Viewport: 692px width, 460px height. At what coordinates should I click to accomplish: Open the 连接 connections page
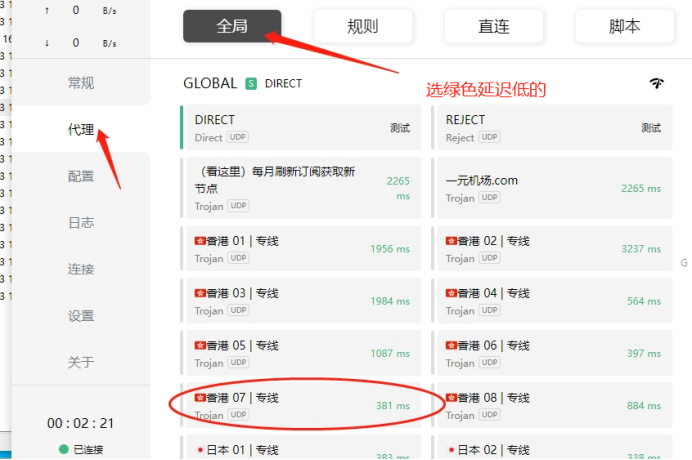81,269
